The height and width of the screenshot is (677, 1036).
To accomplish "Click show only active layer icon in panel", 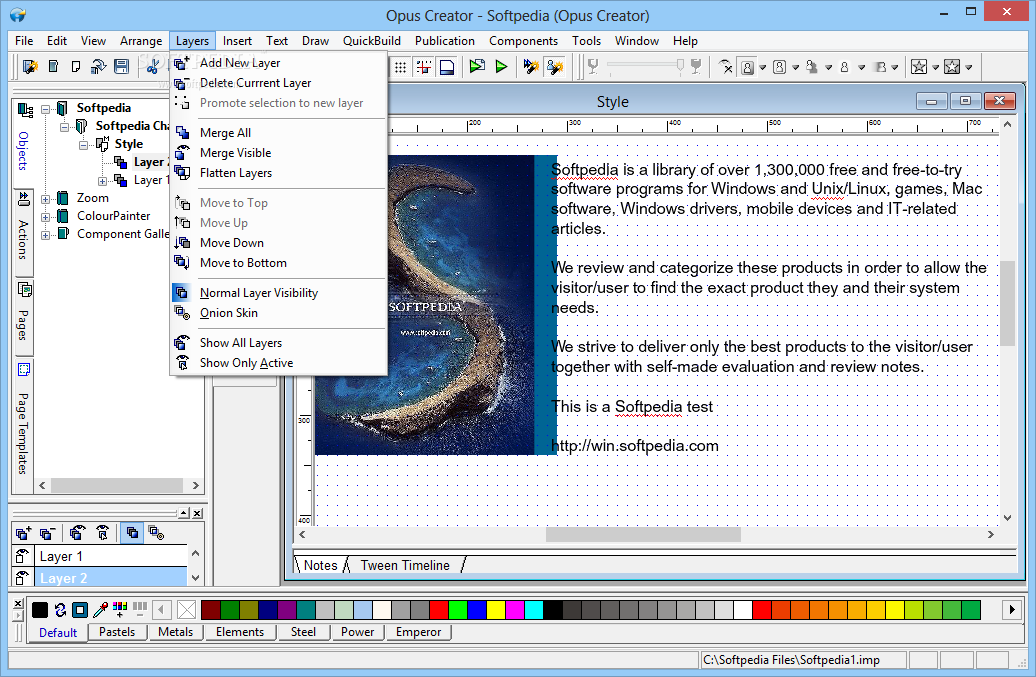I will (102, 533).
